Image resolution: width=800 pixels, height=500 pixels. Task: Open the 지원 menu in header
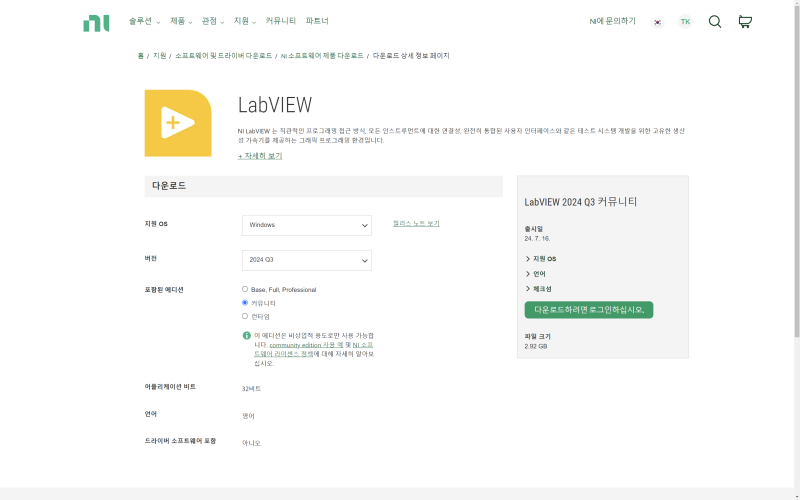pyautogui.click(x=245, y=21)
